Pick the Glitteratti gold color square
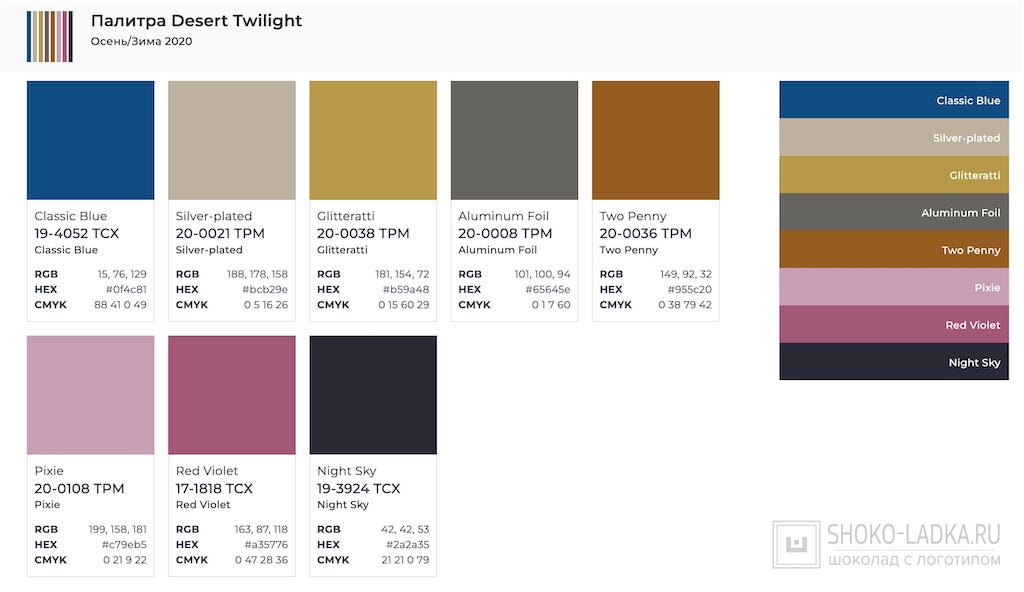Image resolution: width=1024 pixels, height=592 pixels. point(373,140)
